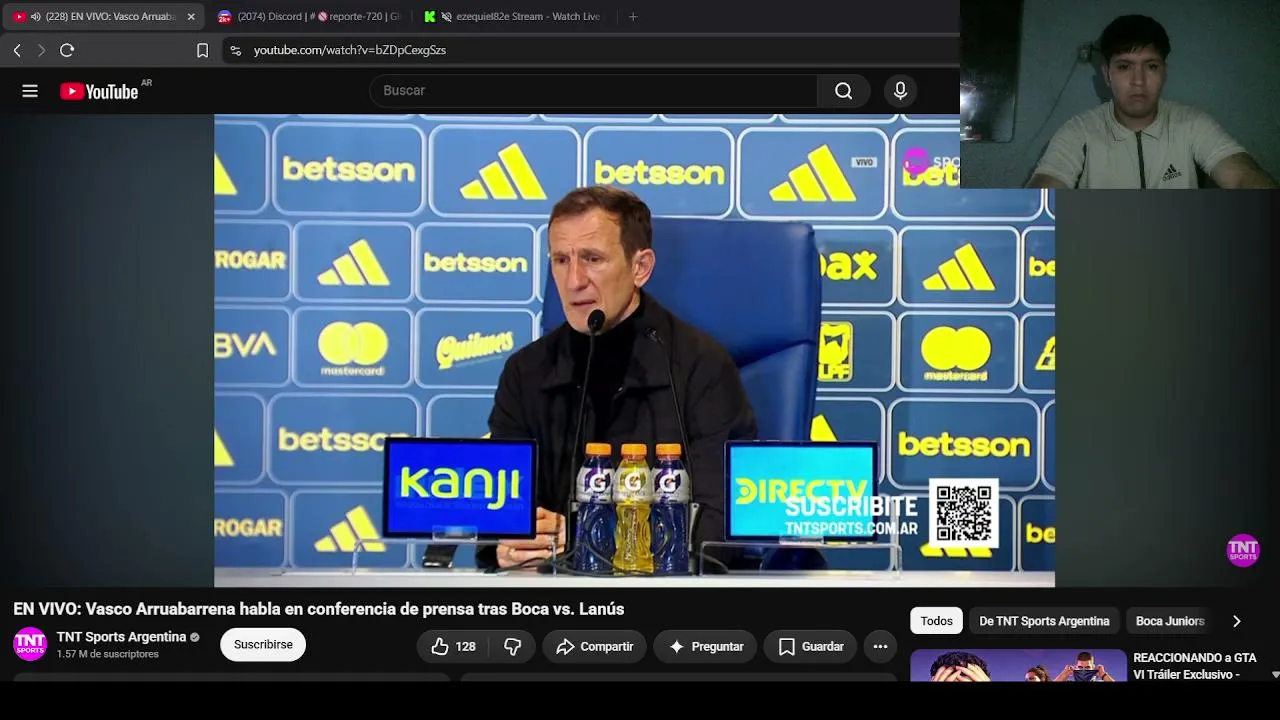Viewport: 1280px width, 720px height.
Task: Dislike the video with the thumbs-down
Action: click(512, 647)
